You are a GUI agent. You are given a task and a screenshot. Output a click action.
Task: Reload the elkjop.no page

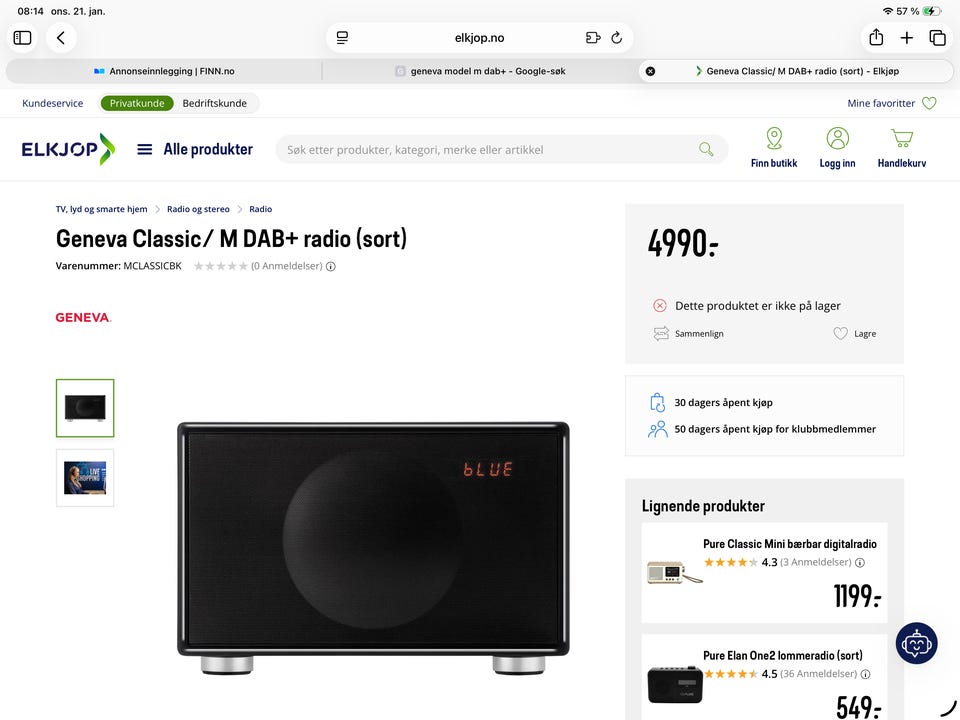pyautogui.click(x=617, y=38)
